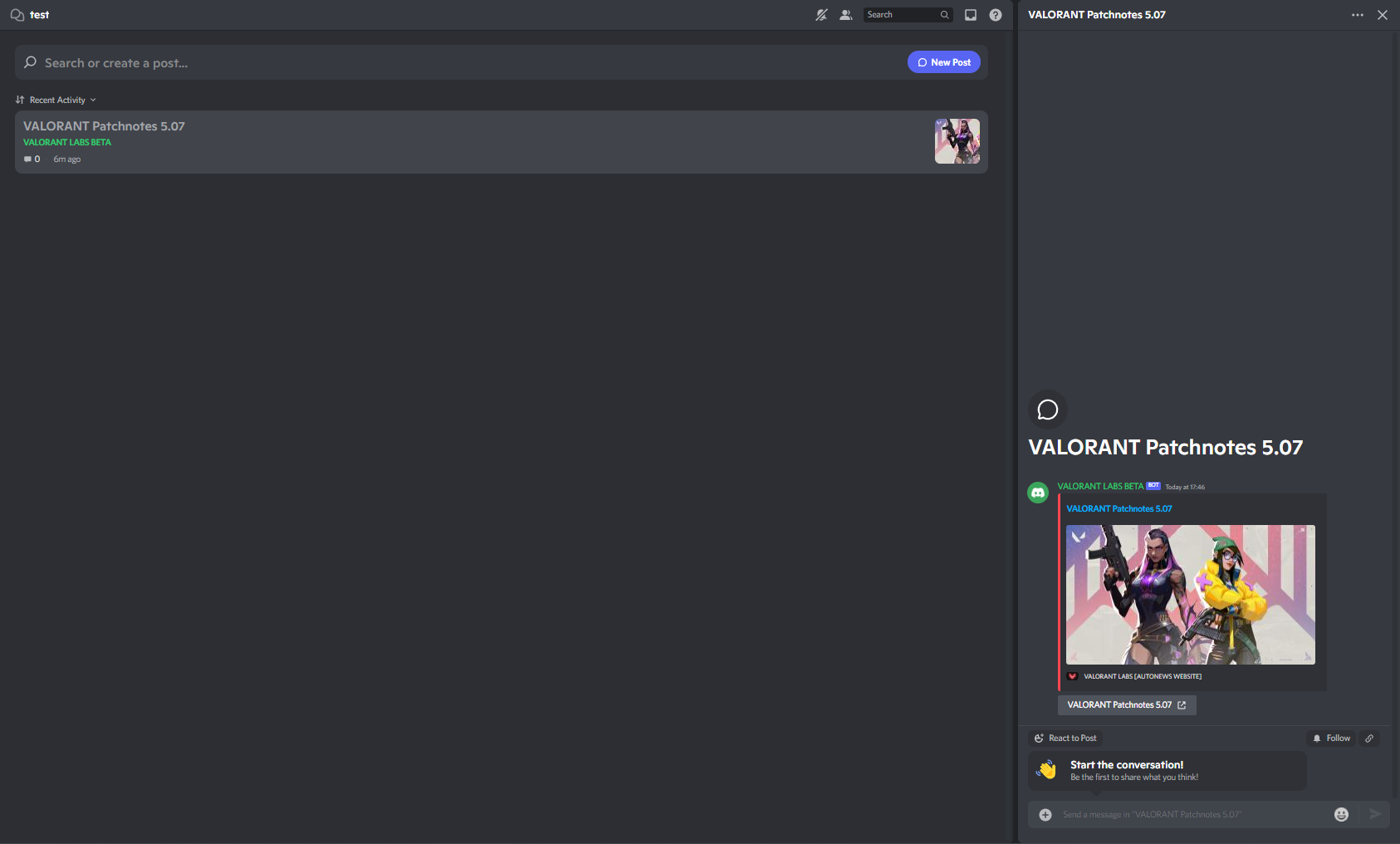The width and height of the screenshot is (1400, 844).
Task: Open the thread more options ellipsis
Action: pos(1358,15)
